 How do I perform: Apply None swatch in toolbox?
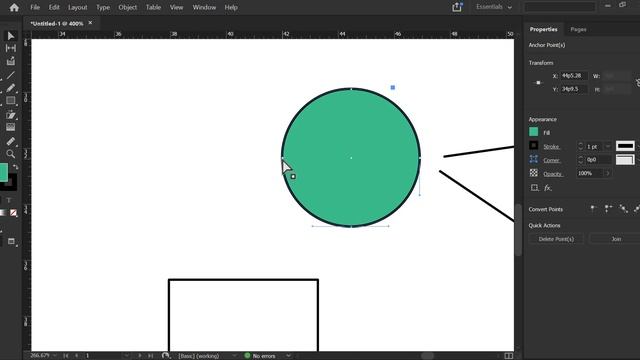point(13,213)
